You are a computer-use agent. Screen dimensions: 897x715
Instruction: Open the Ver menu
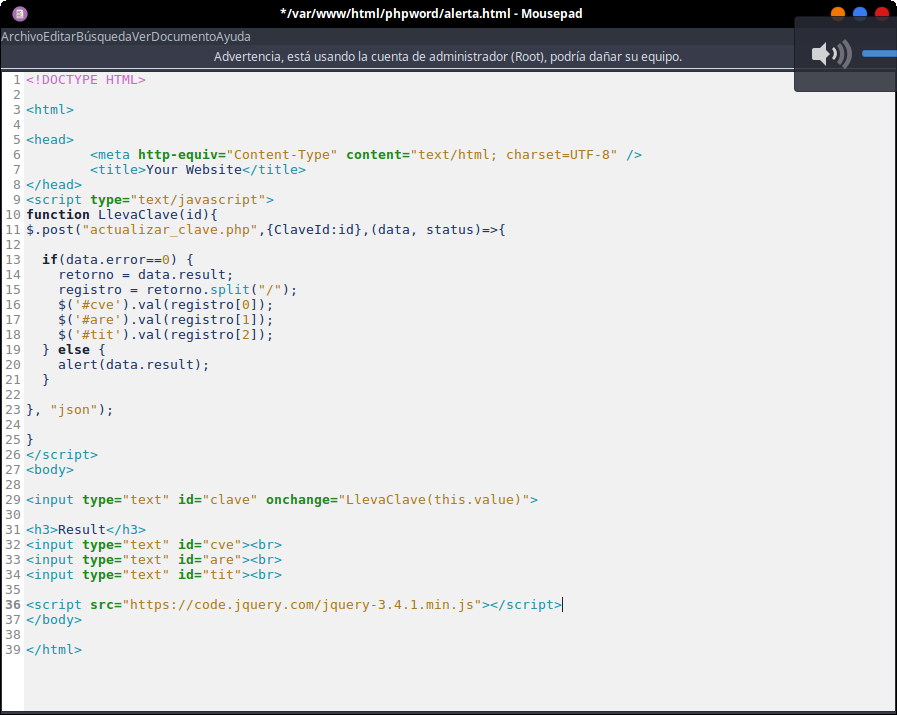tap(141, 37)
